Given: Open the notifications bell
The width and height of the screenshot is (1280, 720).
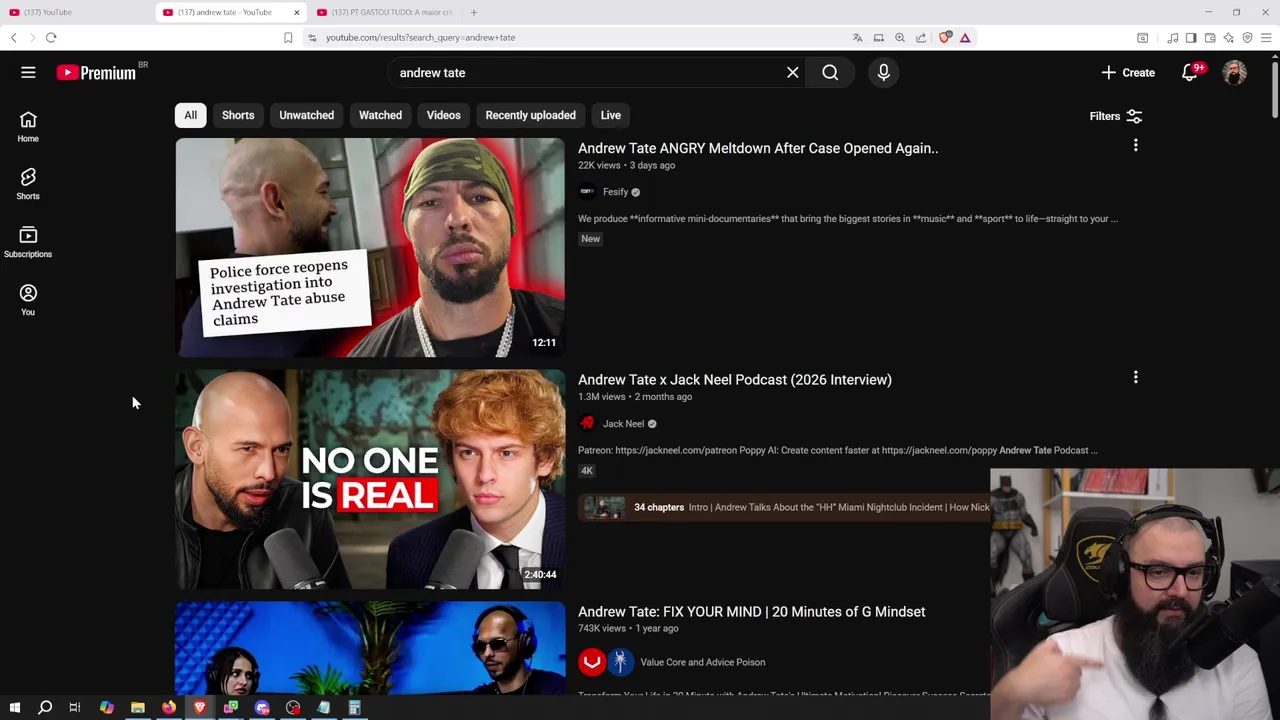Looking at the screenshot, I should (x=1190, y=72).
